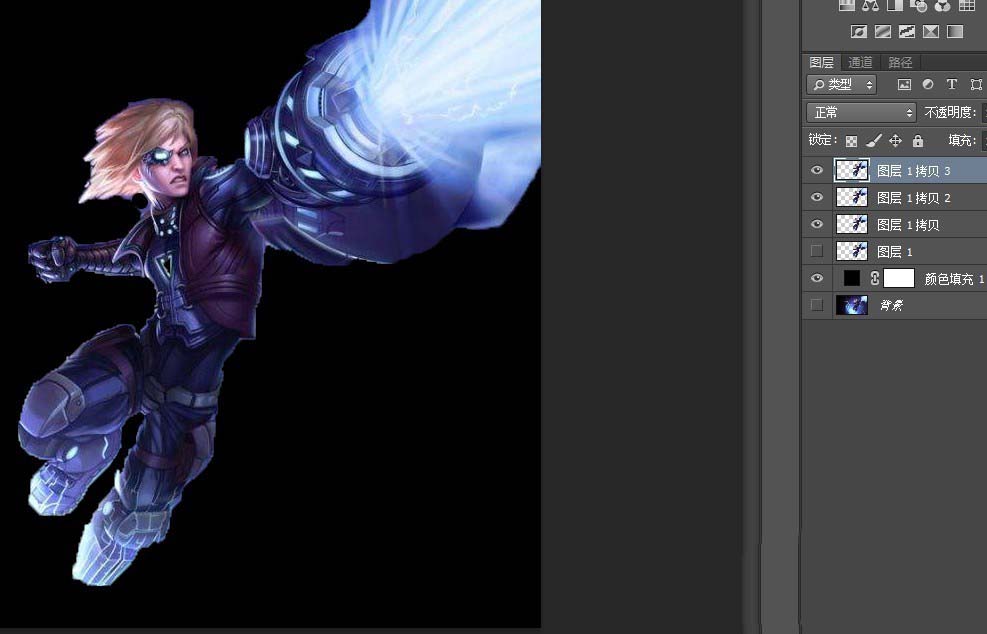
Task: Click the 背景 layer thumbnail
Action: click(852, 305)
